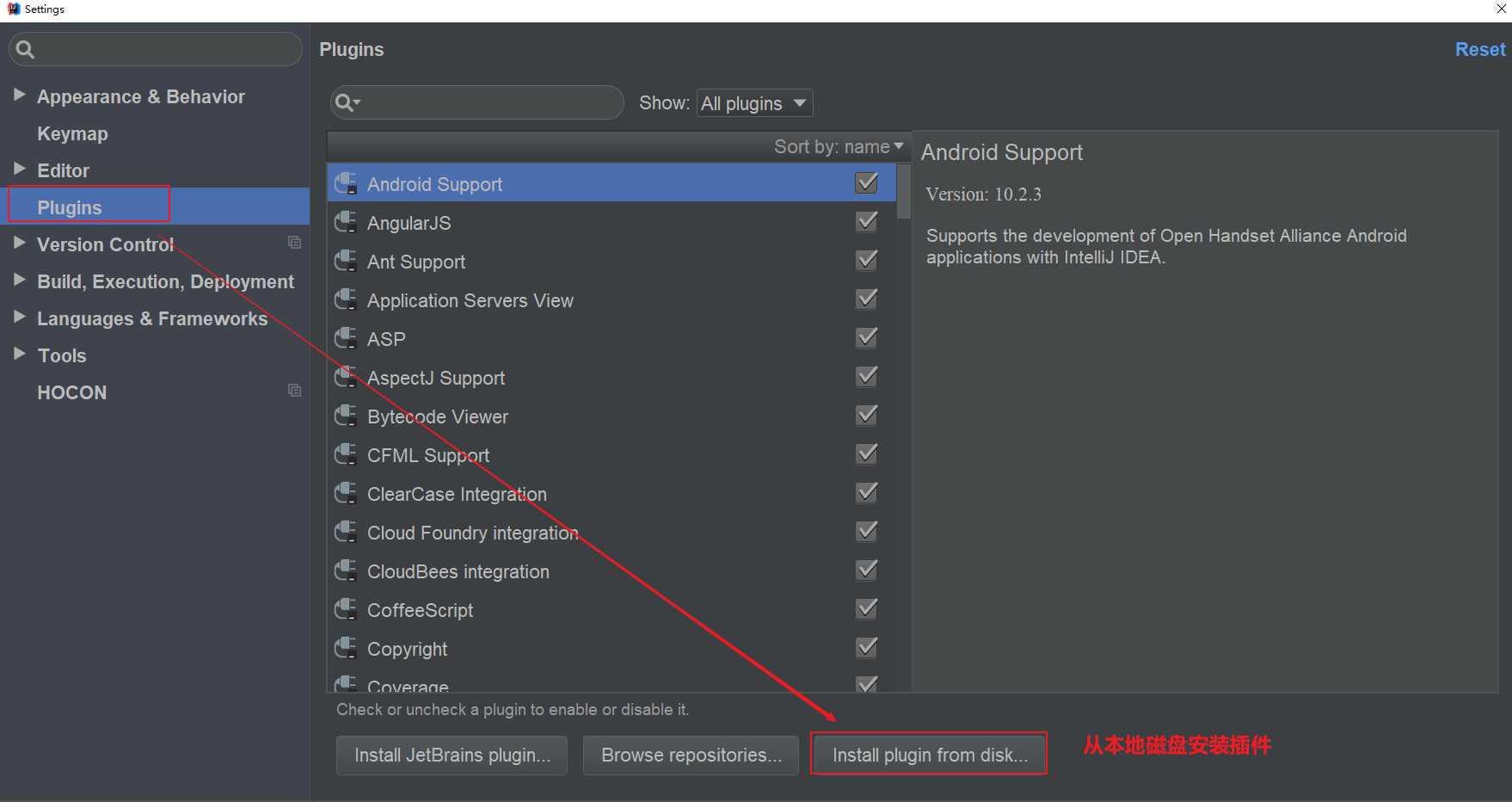1512x802 pixels.
Task: Click the AspectJ Support plugin icon
Action: (346, 377)
